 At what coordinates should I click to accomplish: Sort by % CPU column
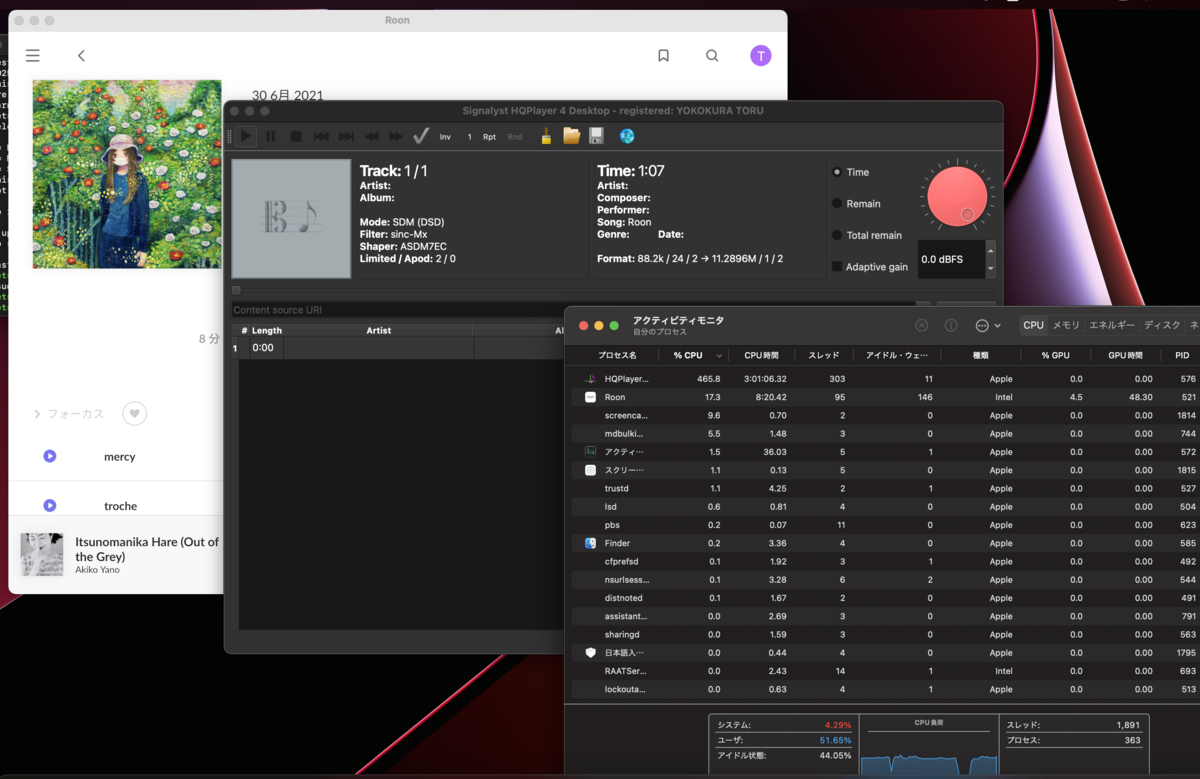click(694, 355)
